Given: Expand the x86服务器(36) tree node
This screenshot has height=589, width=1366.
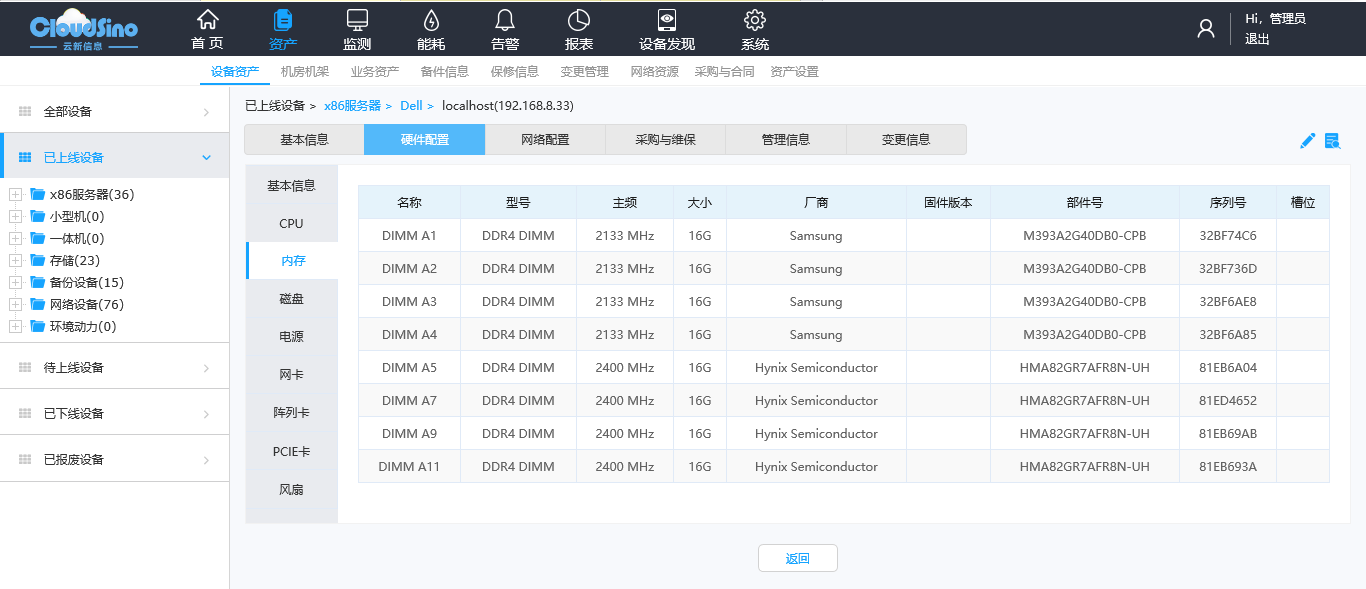Looking at the screenshot, I should point(15,195).
